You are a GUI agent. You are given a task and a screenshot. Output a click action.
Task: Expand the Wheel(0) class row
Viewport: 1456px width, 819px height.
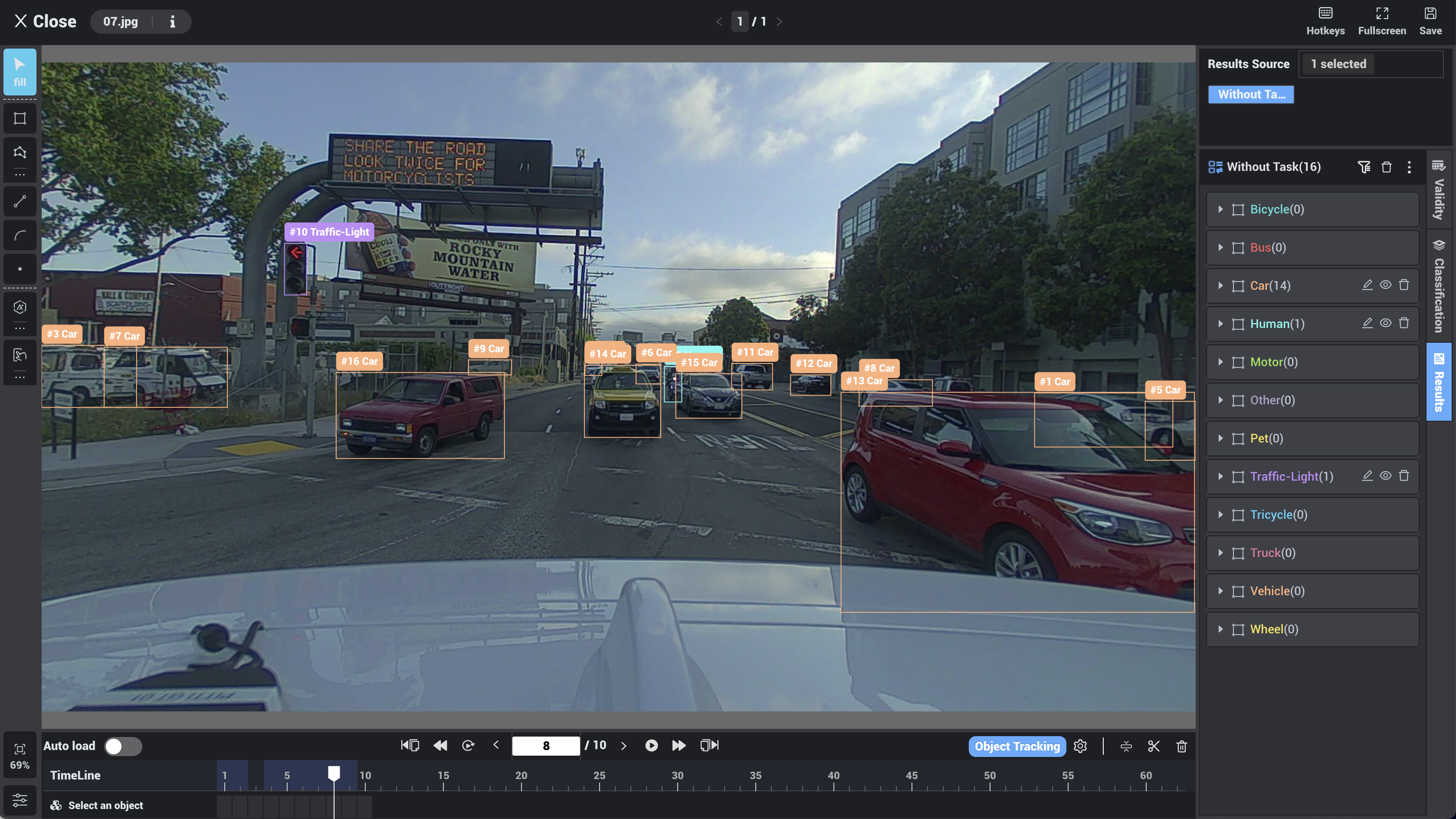point(1220,629)
